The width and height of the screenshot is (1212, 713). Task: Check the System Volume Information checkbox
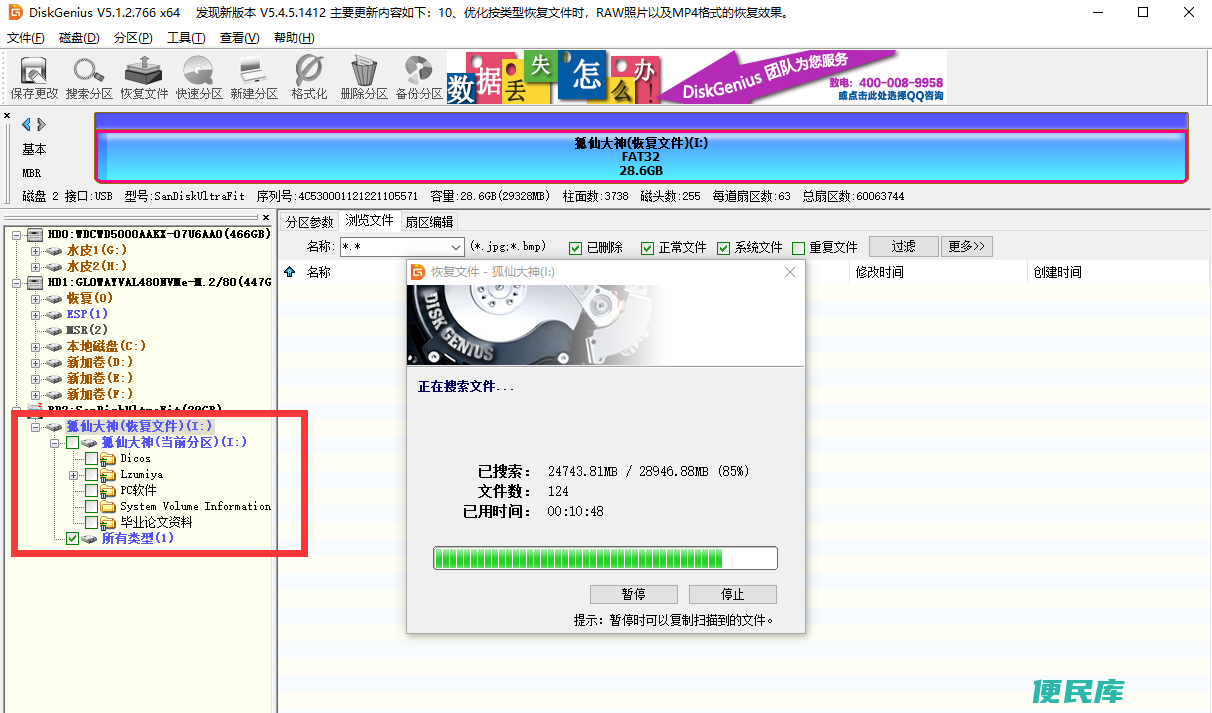click(x=92, y=507)
